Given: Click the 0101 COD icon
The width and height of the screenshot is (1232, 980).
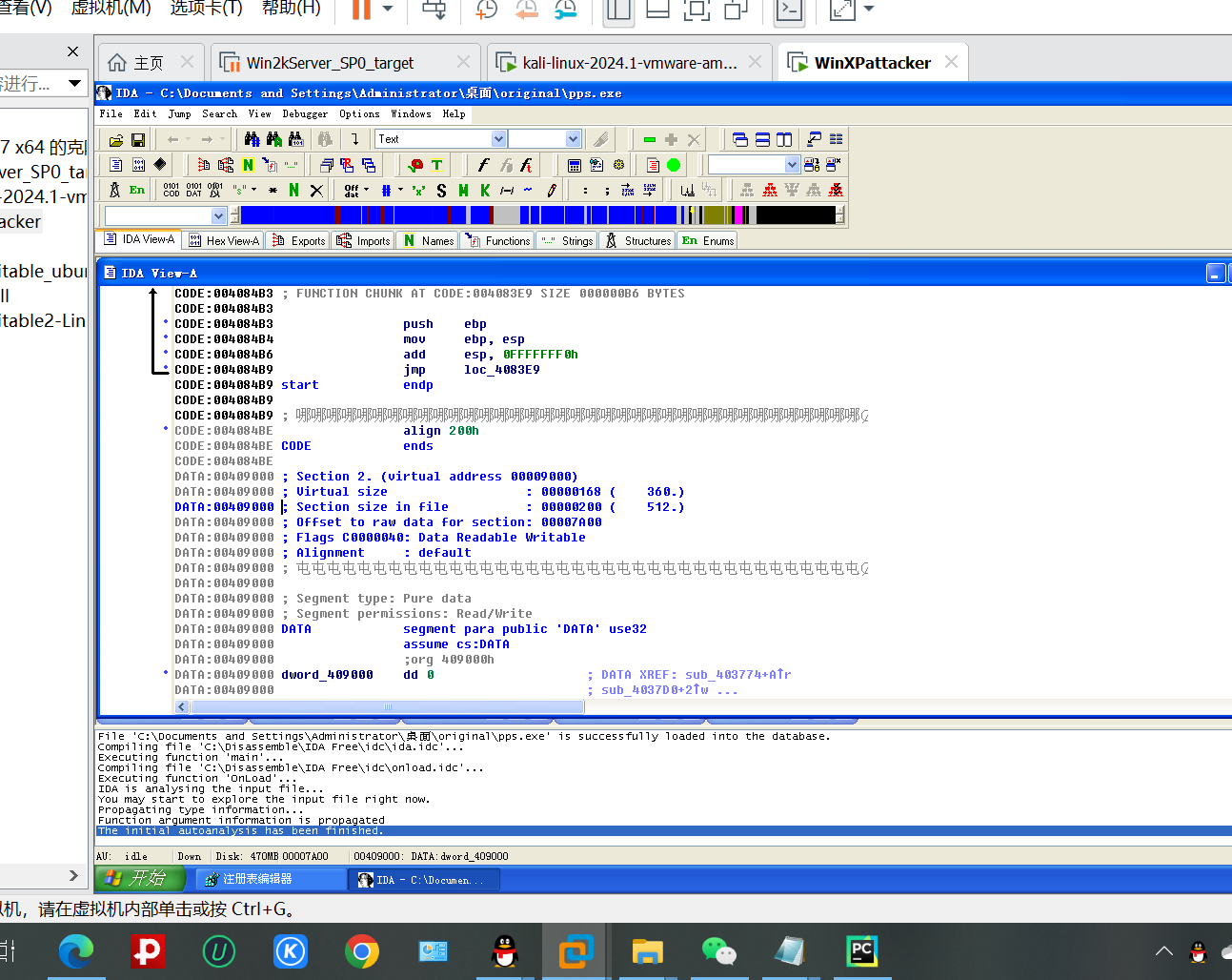Looking at the screenshot, I should pos(172,191).
